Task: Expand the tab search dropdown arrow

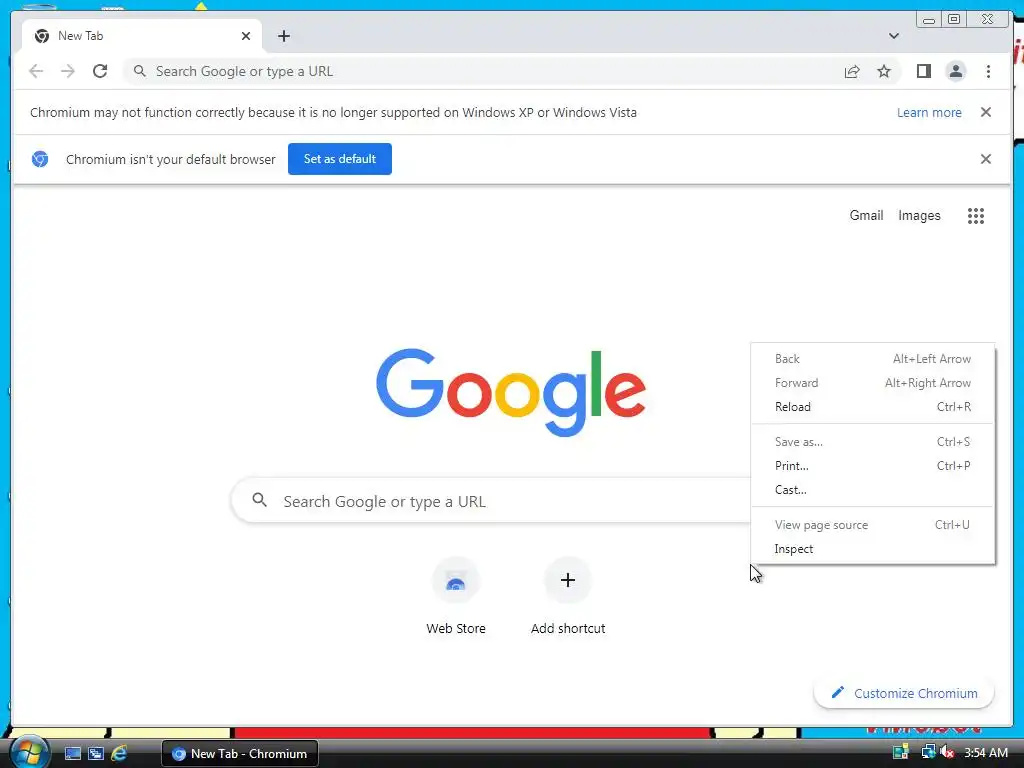Action: [893, 36]
